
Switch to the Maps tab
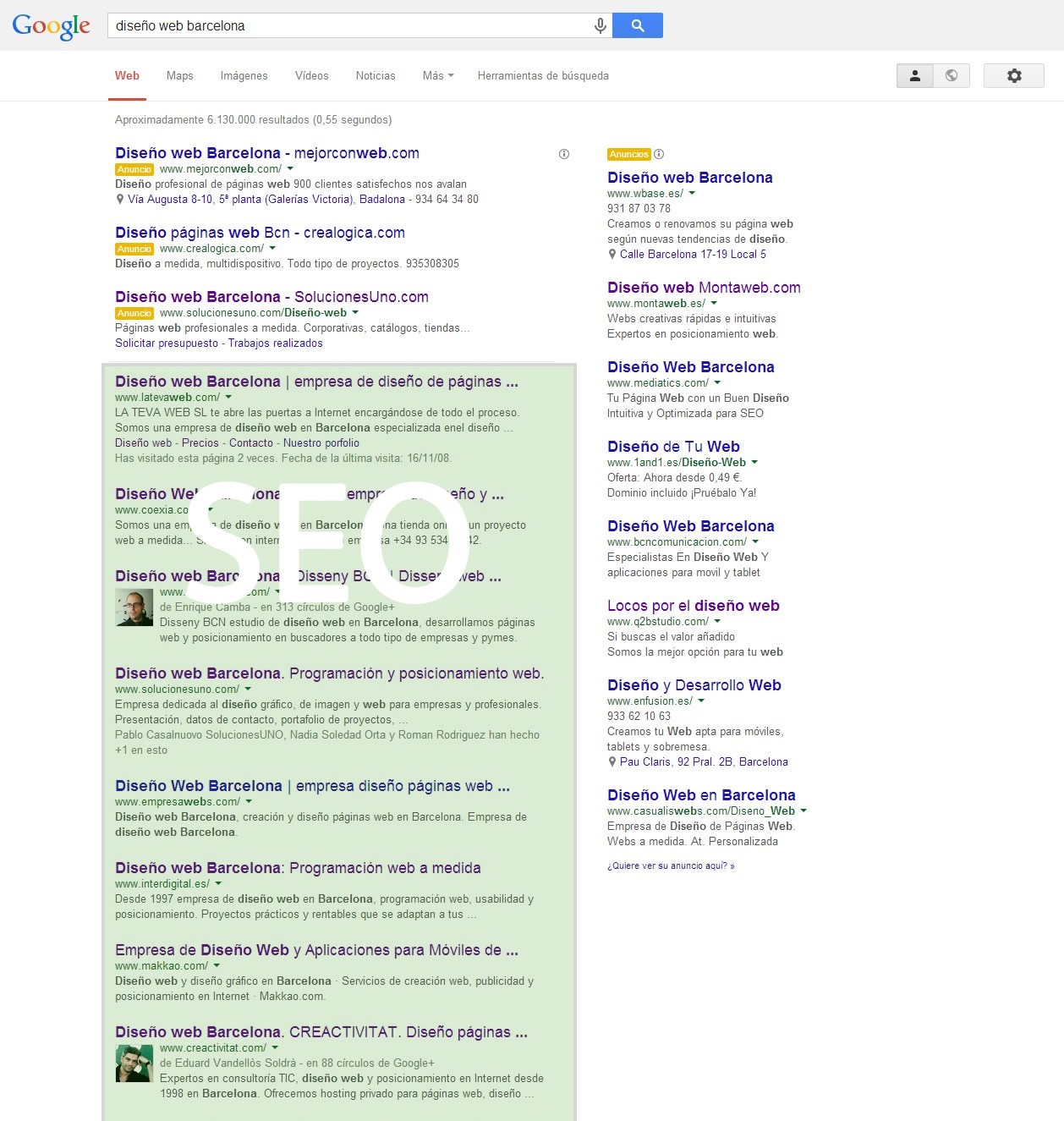point(180,76)
